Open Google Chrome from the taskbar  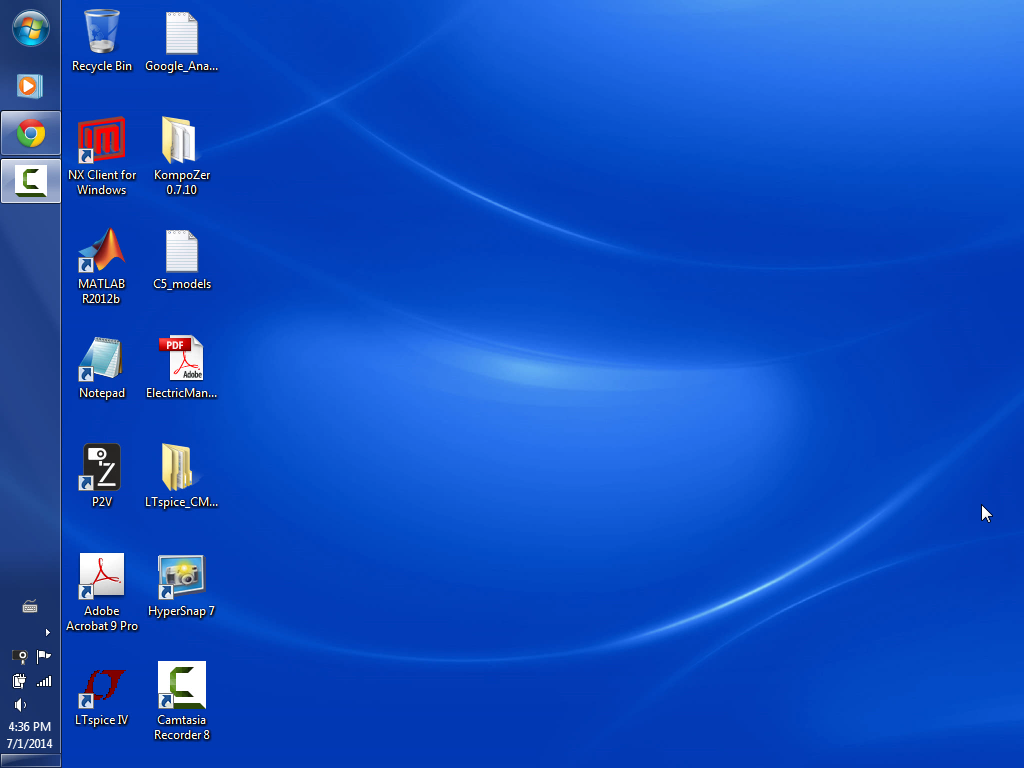pyautogui.click(x=31, y=133)
